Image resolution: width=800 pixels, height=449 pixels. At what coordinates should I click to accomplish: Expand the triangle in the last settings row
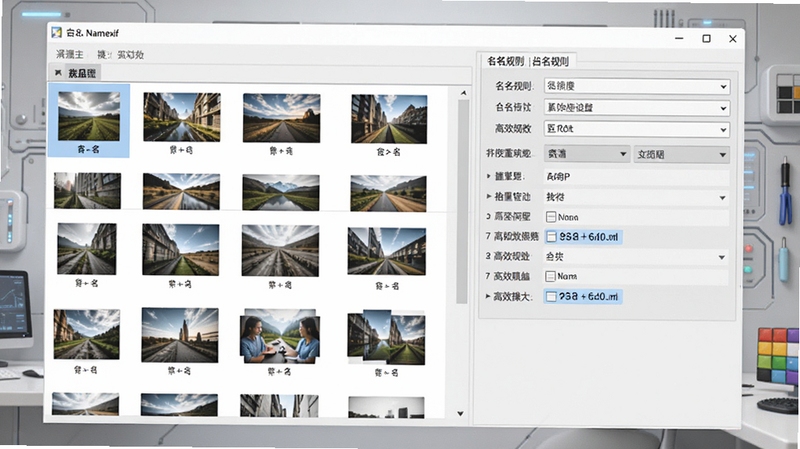(x=488, y=296)
